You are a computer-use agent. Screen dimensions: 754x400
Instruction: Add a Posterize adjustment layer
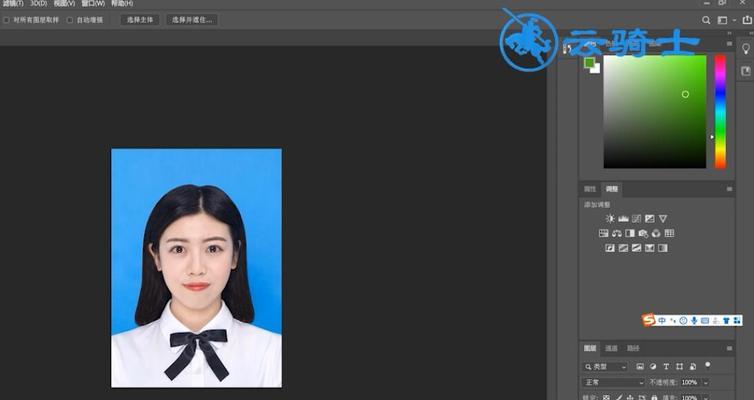[x=623, y=248]
